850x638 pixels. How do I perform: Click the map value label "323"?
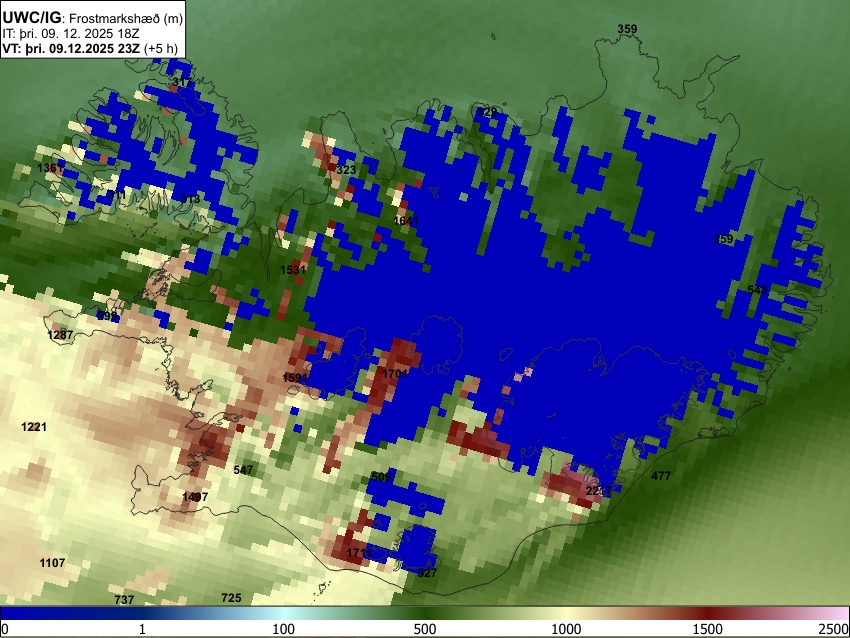pos(346,170)
